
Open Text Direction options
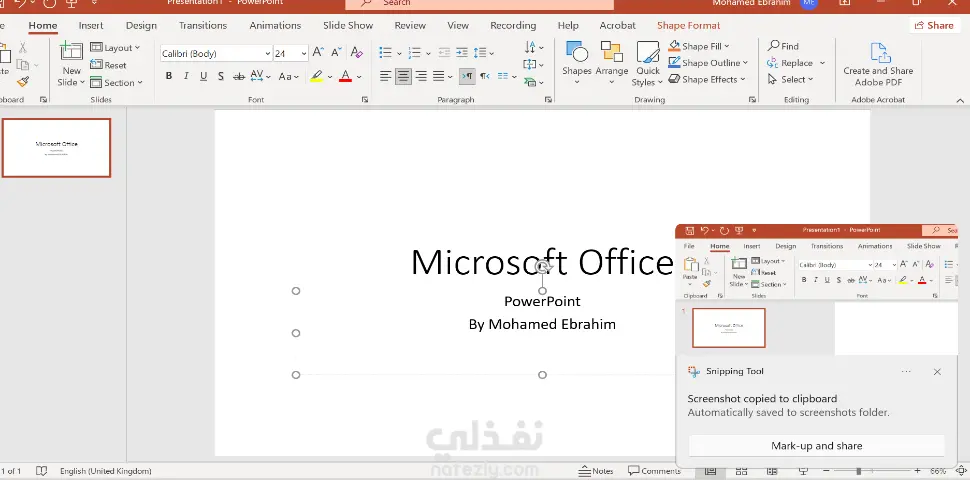[534, 48]
